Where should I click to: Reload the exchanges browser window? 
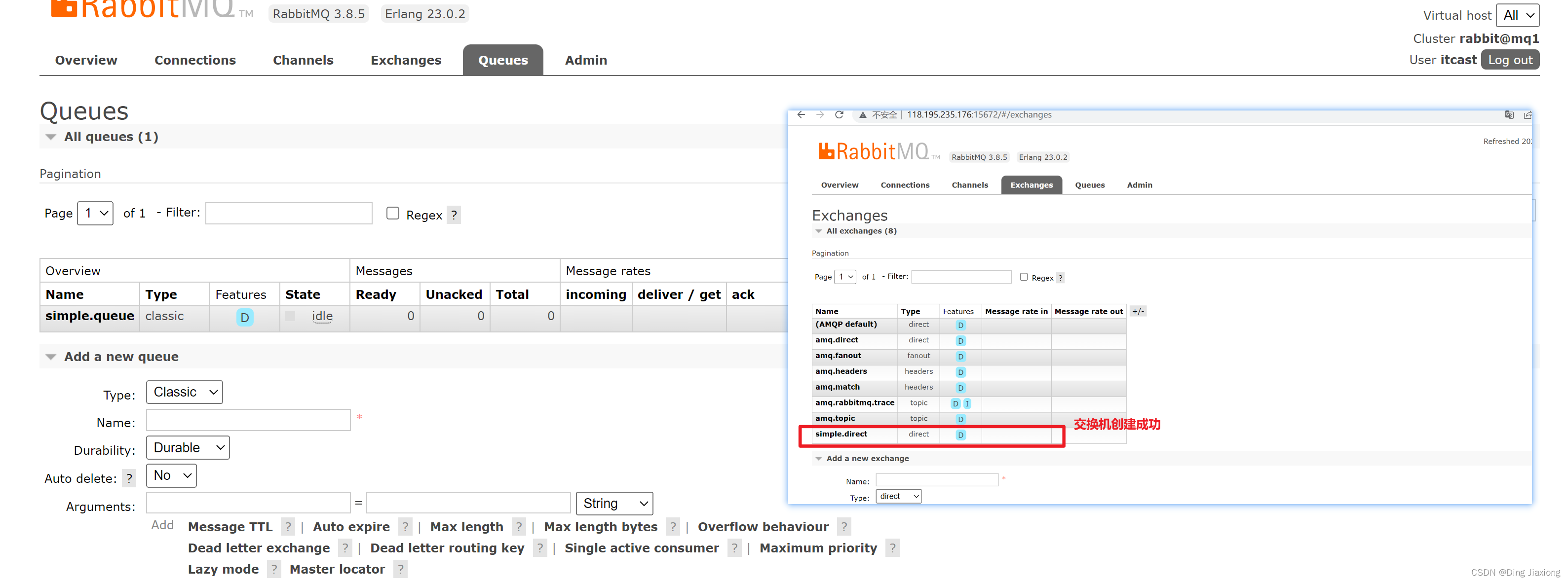[839, 114]
